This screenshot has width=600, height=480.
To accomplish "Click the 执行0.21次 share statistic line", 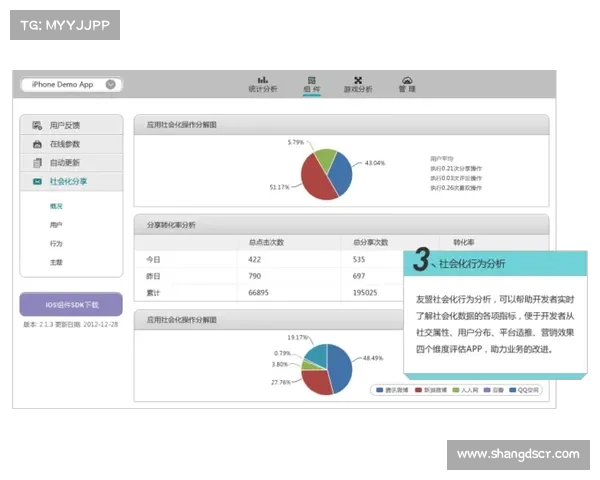I will click(x=456, y=168).
